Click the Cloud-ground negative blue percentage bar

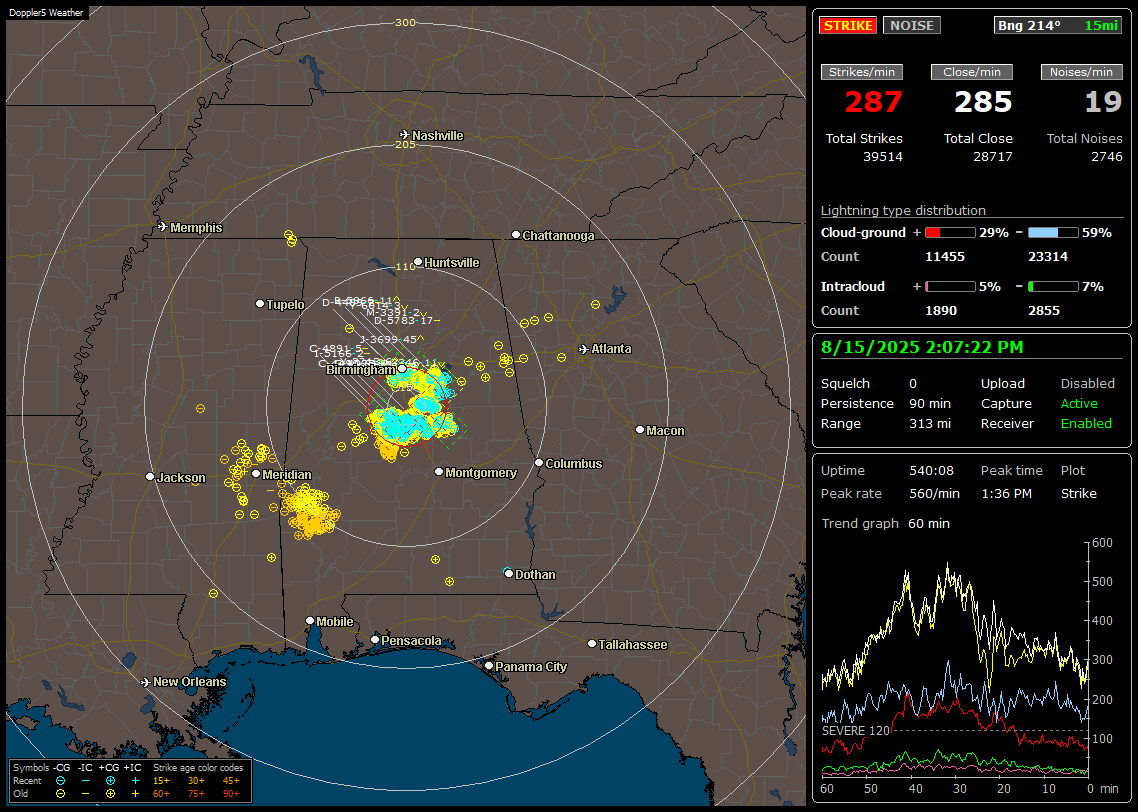click(x=1053, y=233)
